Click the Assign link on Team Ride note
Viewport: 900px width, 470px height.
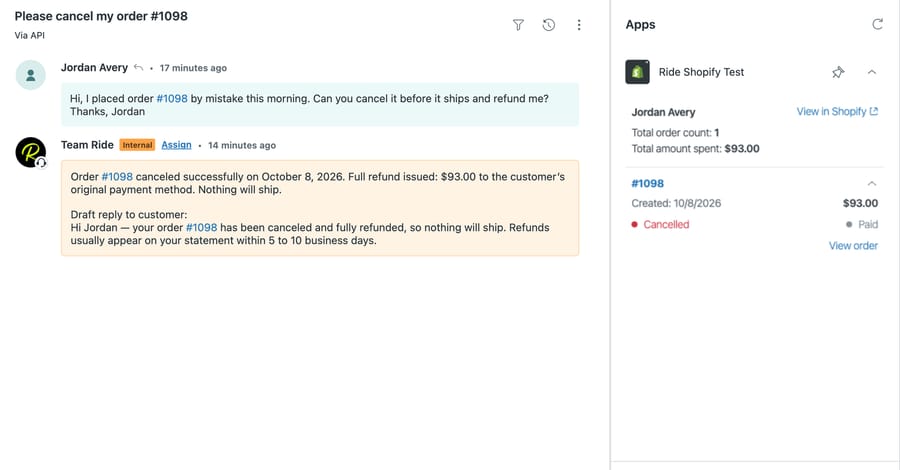click(176, 145)
